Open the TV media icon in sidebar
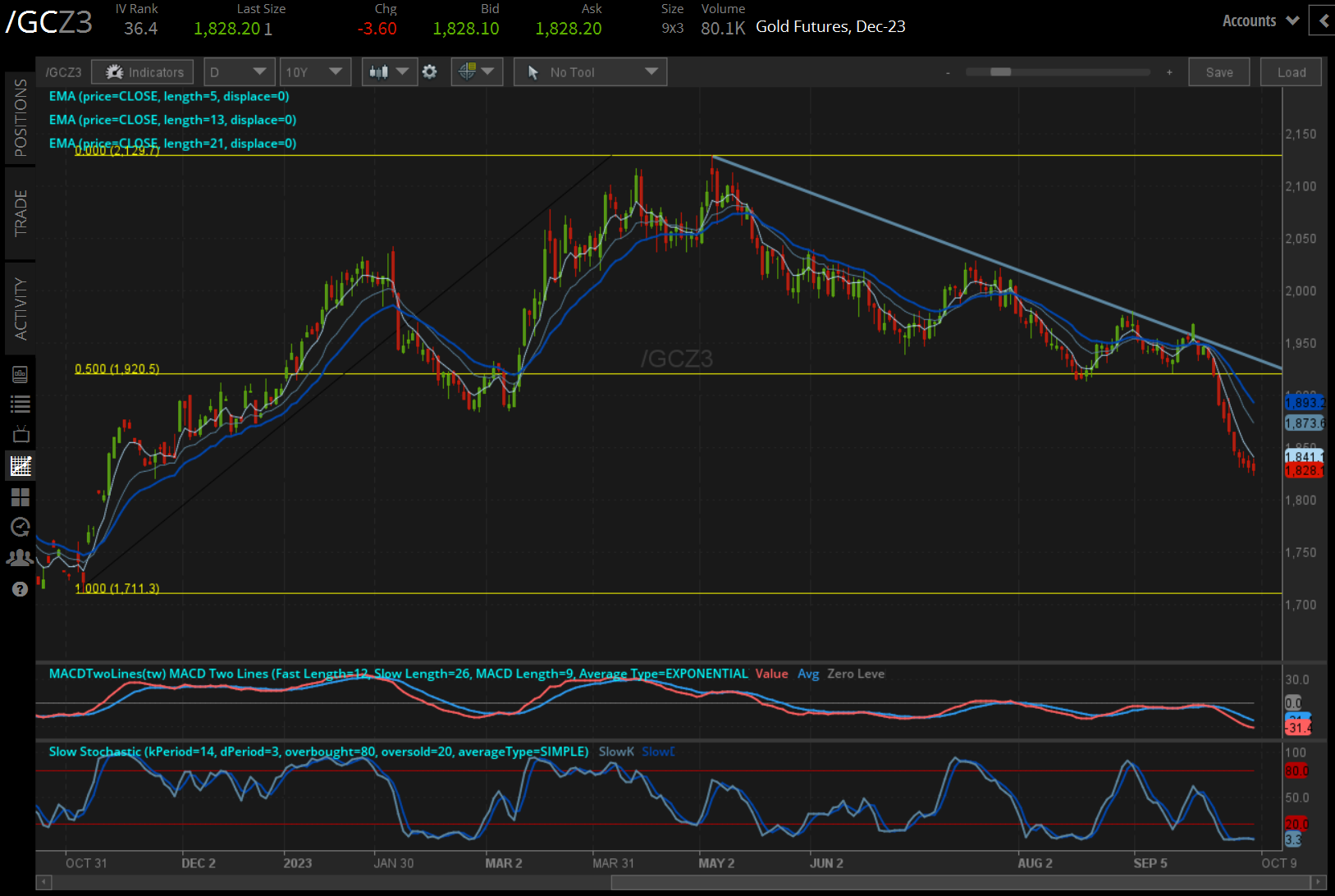The height and width of the screenshot is (896, 1335). [x=20, y=434]
